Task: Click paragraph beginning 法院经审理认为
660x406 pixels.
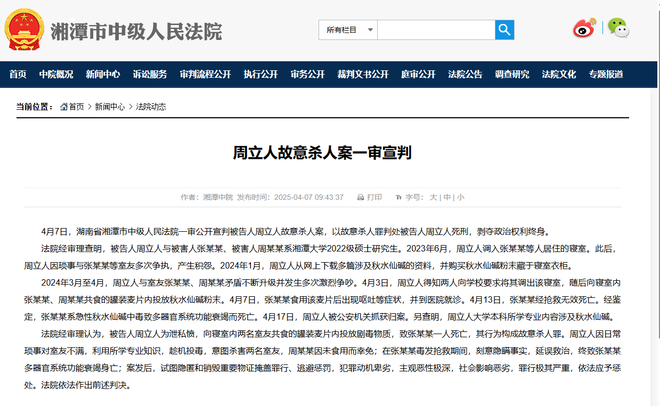Action: tap(322, 359)
